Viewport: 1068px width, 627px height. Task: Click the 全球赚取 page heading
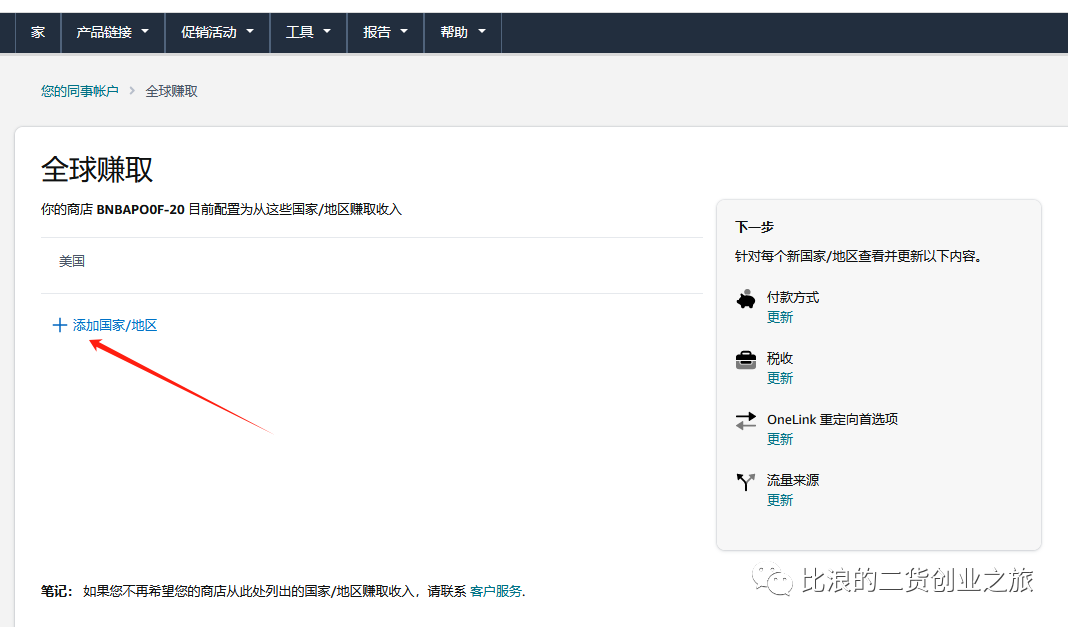[97, 170]
